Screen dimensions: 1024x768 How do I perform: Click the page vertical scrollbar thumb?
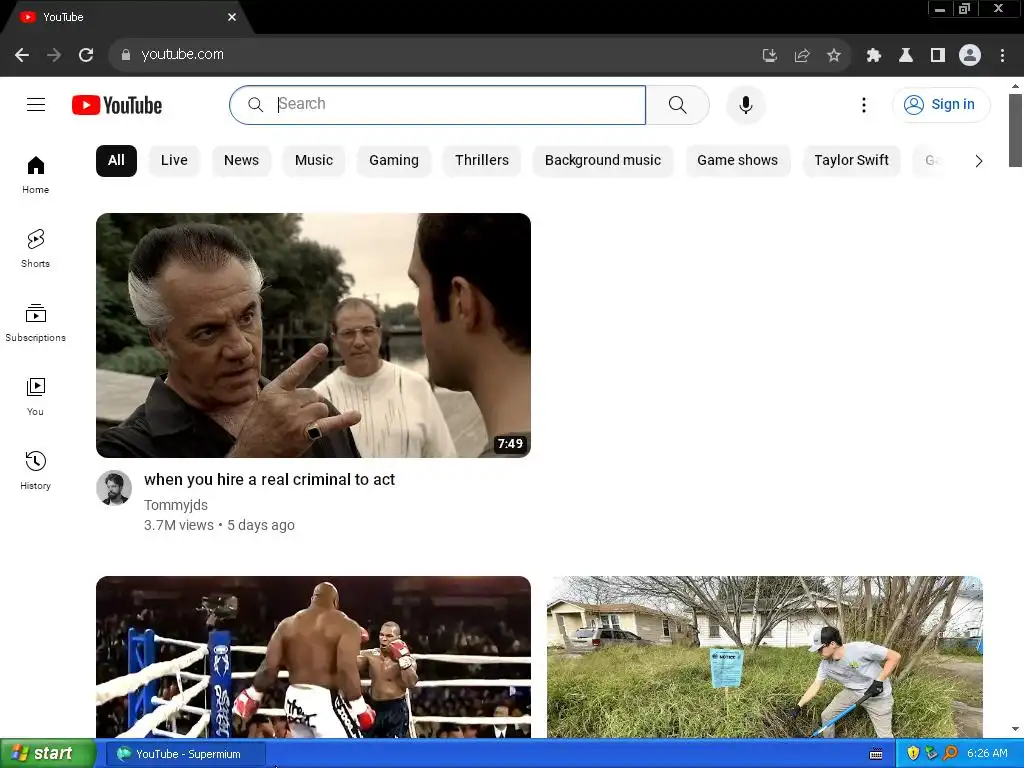tap(1015, 130)
